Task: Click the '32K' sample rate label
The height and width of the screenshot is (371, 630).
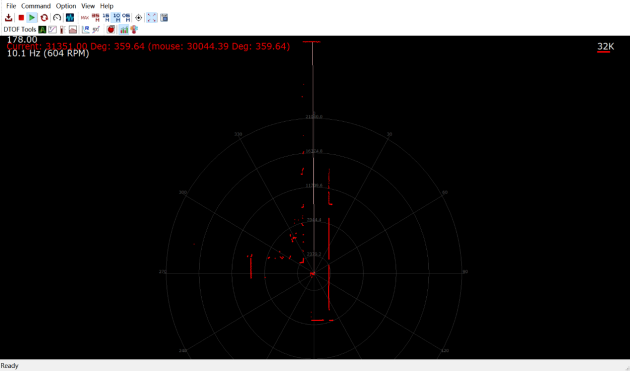Action: (605, 47)
